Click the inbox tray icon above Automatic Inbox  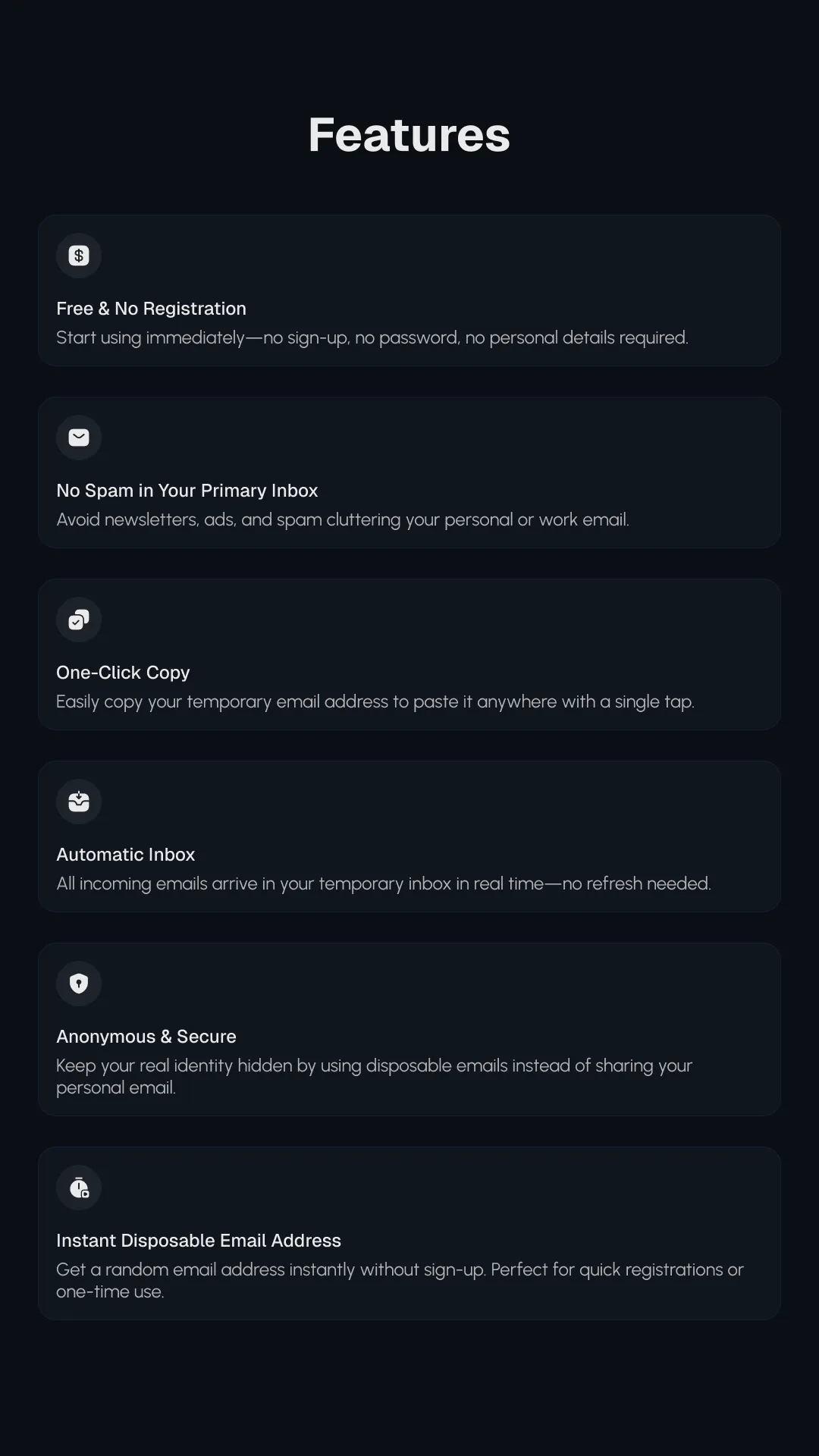click(78, 802)
